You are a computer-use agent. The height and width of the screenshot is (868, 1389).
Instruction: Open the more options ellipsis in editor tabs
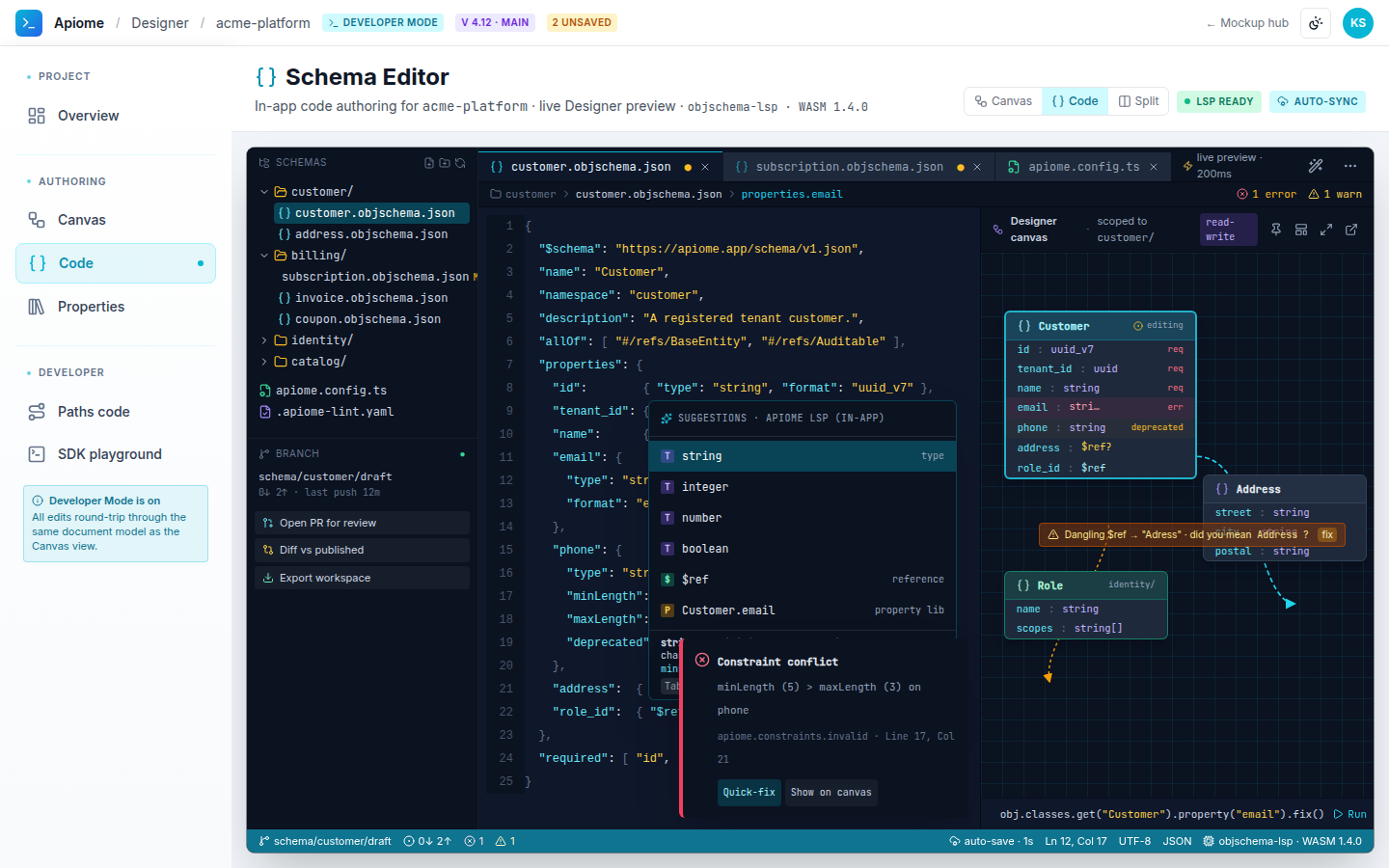[1350, 166]
